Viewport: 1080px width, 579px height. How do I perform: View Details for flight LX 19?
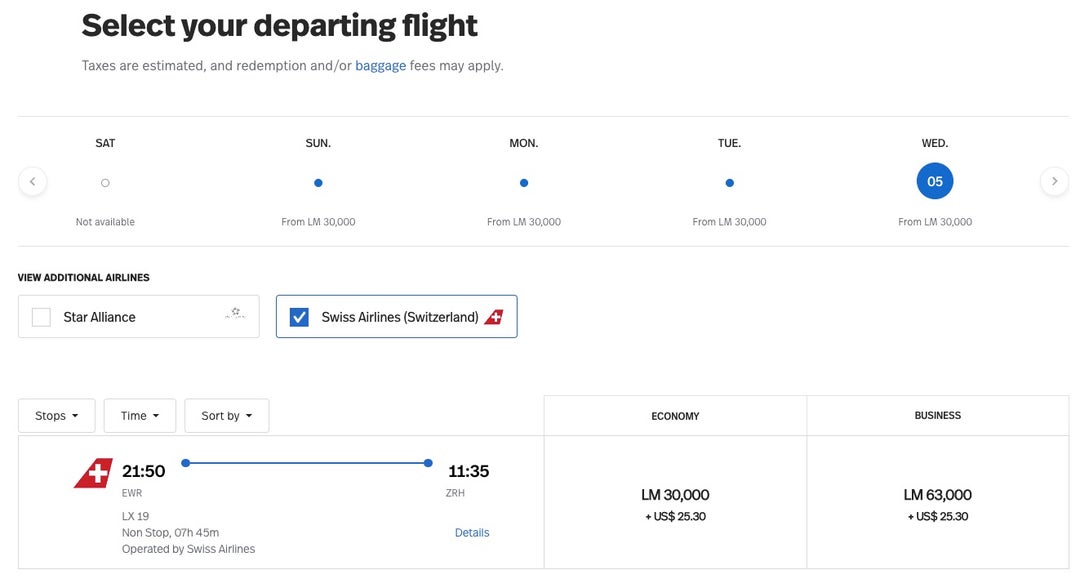[x=472, y=533]
